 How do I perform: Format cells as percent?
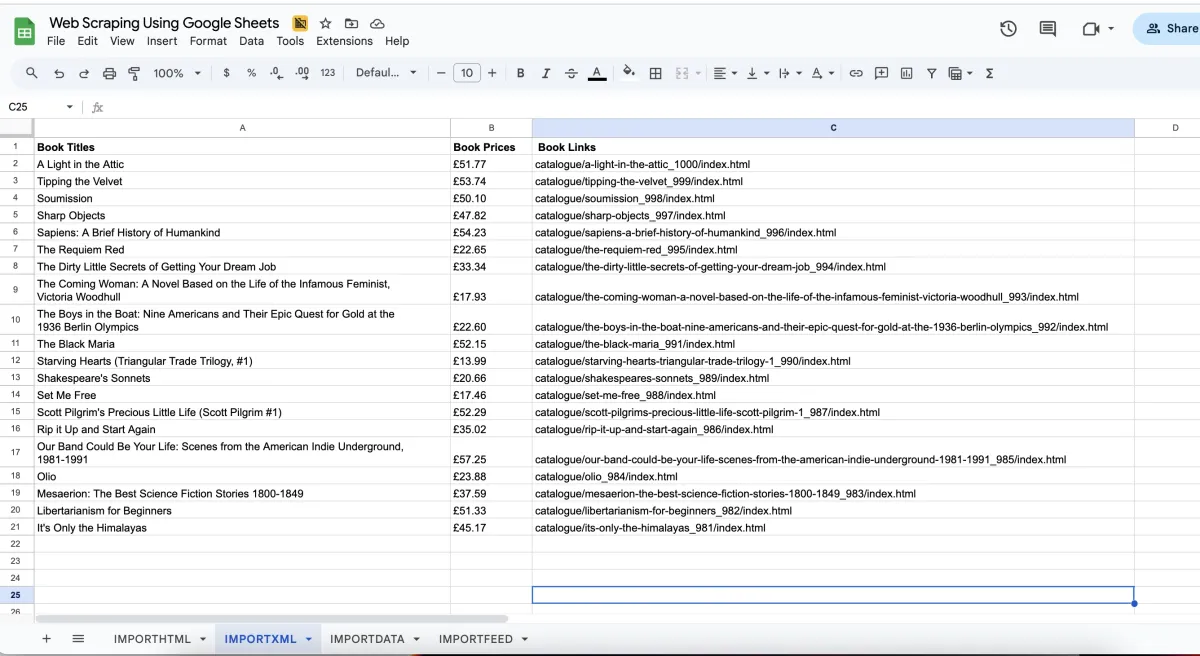coord(251,73)
